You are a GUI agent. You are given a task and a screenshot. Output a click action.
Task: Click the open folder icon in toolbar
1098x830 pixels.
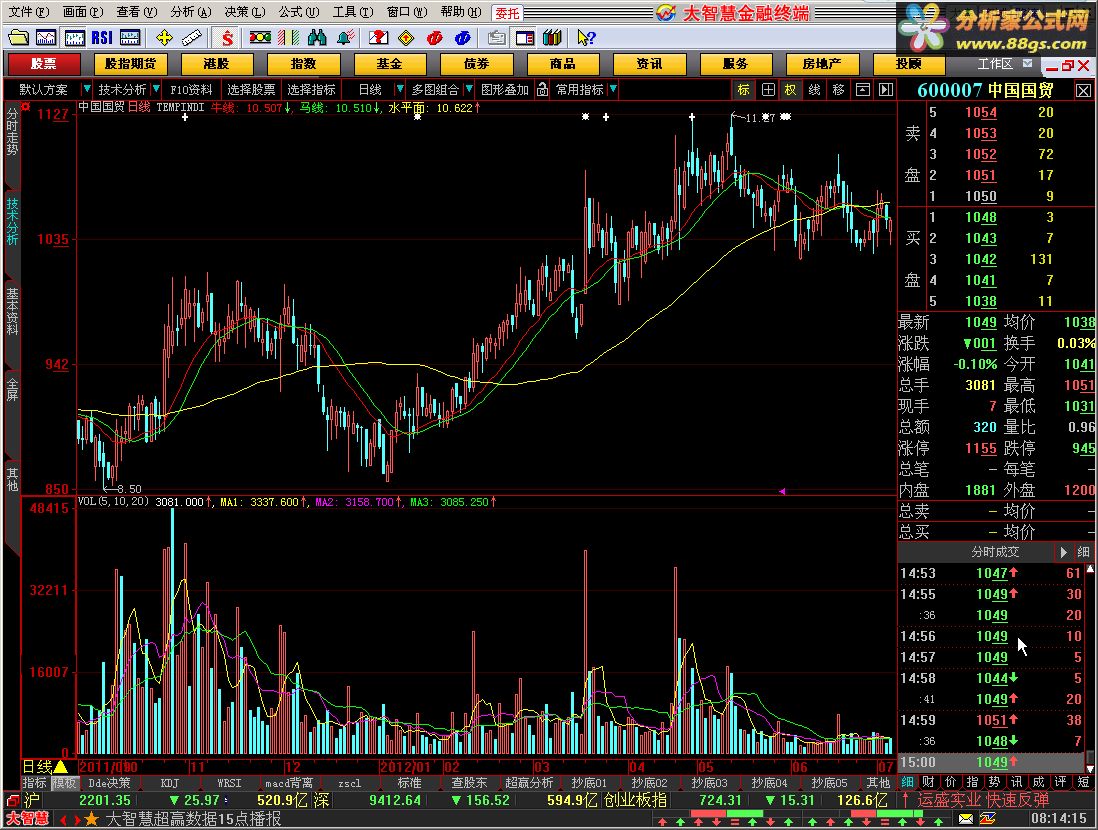click(x=18, y=38)
